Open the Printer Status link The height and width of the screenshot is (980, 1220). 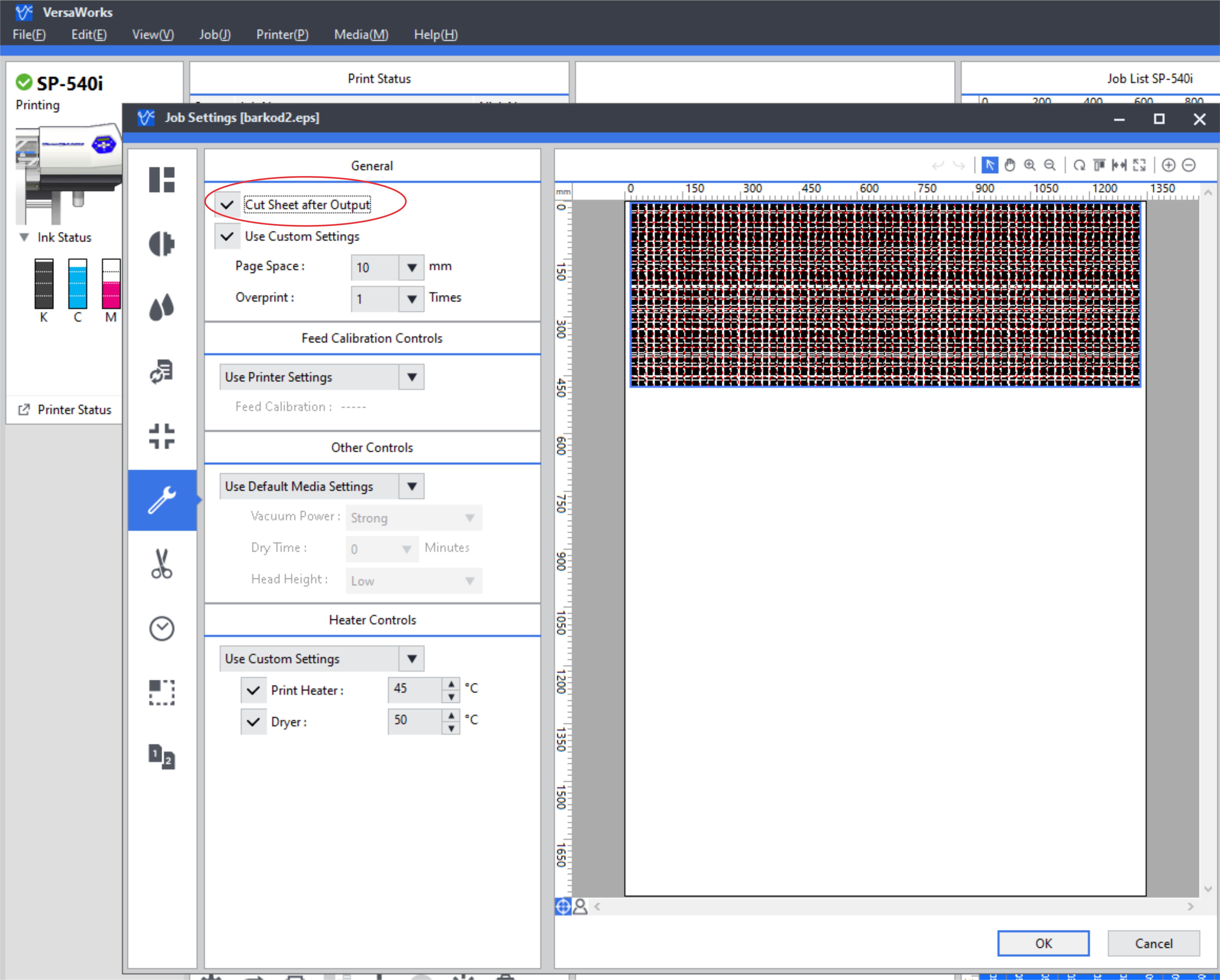74,410
